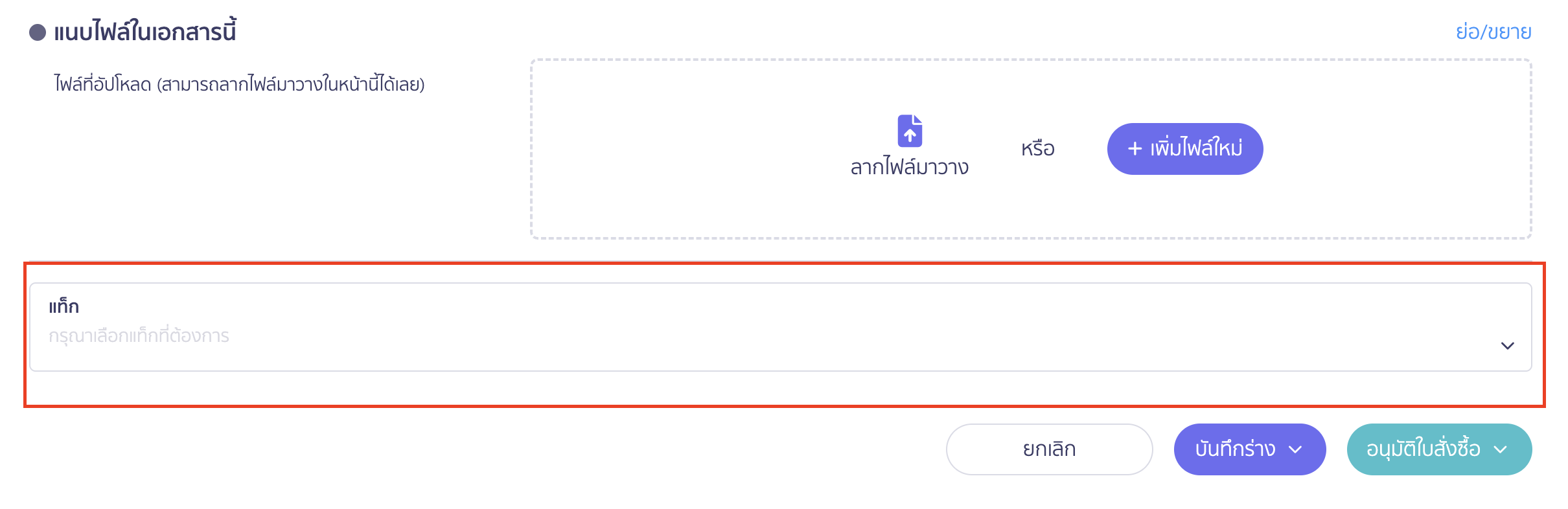This screenshot has height=509, width=1568.
Task: Expand the บันทึกร่าง chevron arrow
Action: 1295,450
